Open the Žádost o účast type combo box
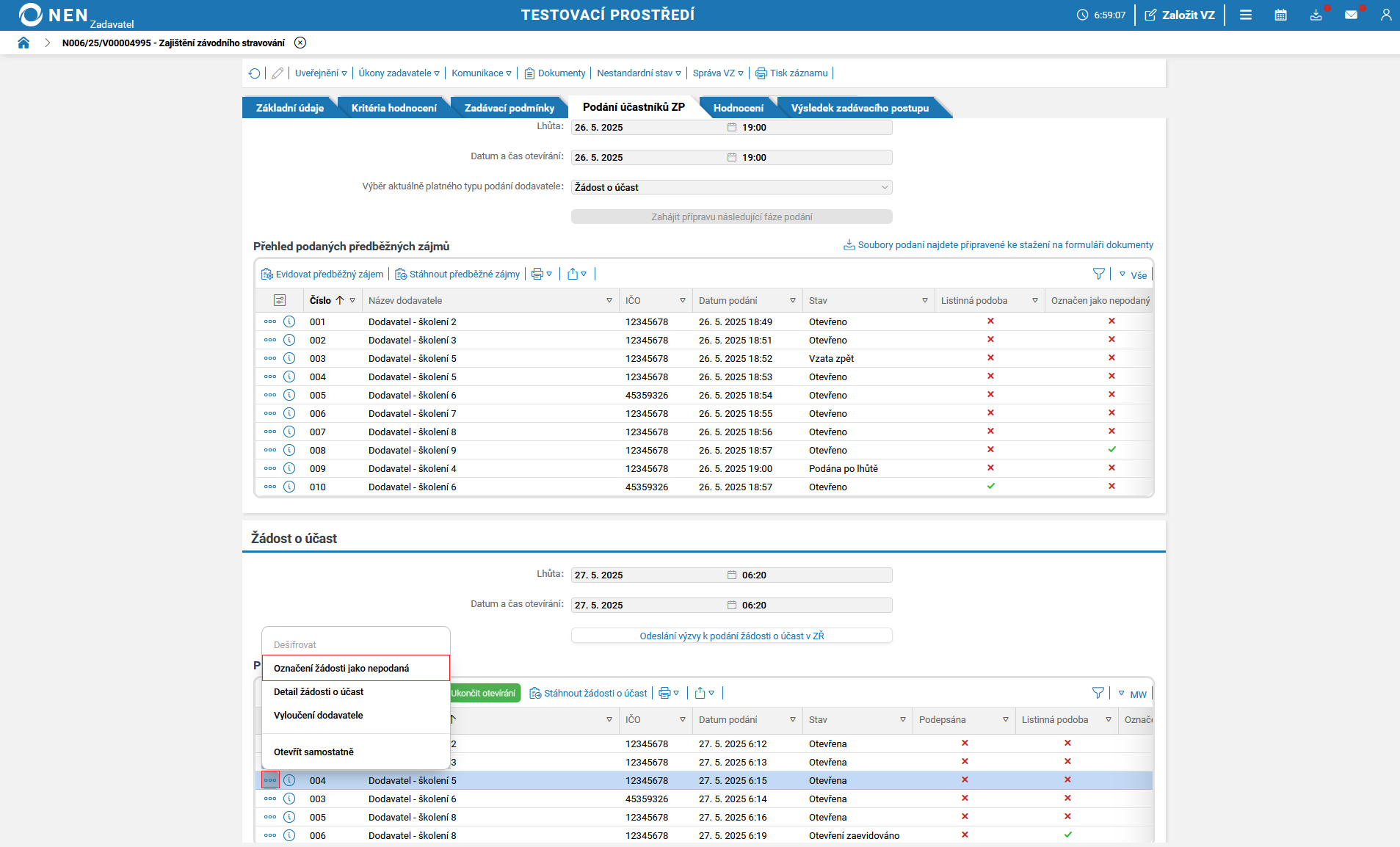Image resolution: width=1400 pixels, height=847 pixels. pos(731,187)
